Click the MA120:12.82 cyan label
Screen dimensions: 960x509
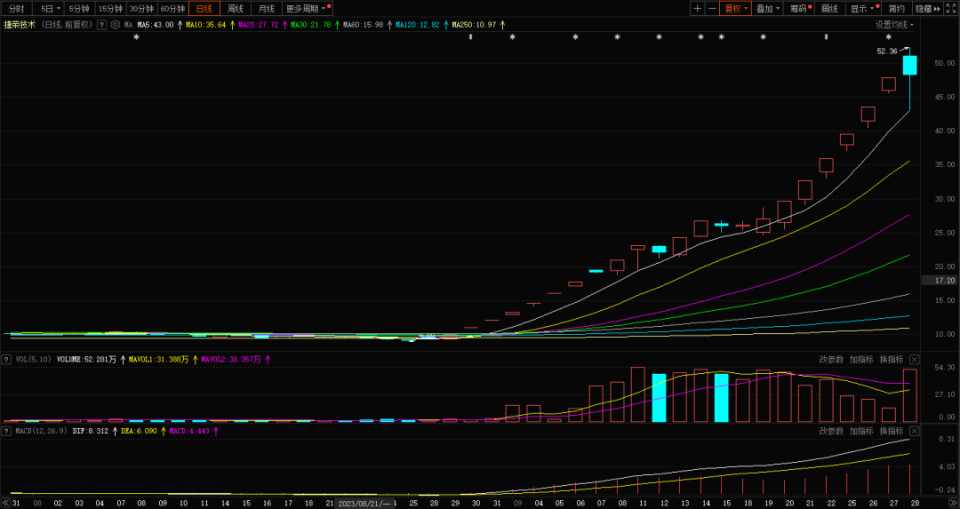coord(418,25)
